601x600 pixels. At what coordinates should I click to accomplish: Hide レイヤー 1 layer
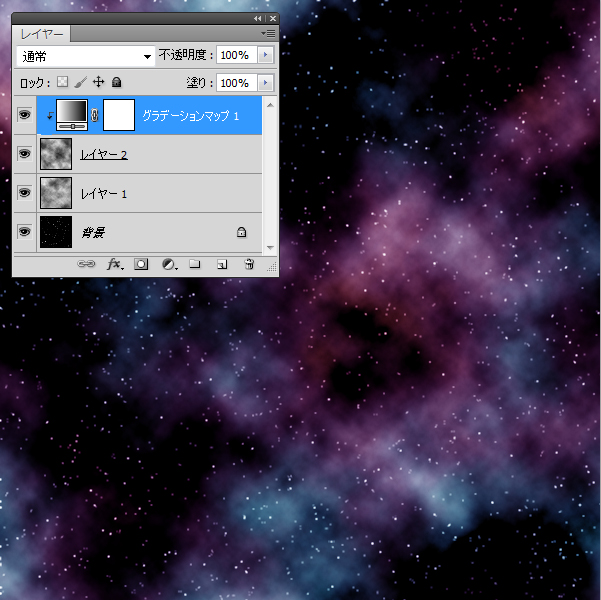25,192
